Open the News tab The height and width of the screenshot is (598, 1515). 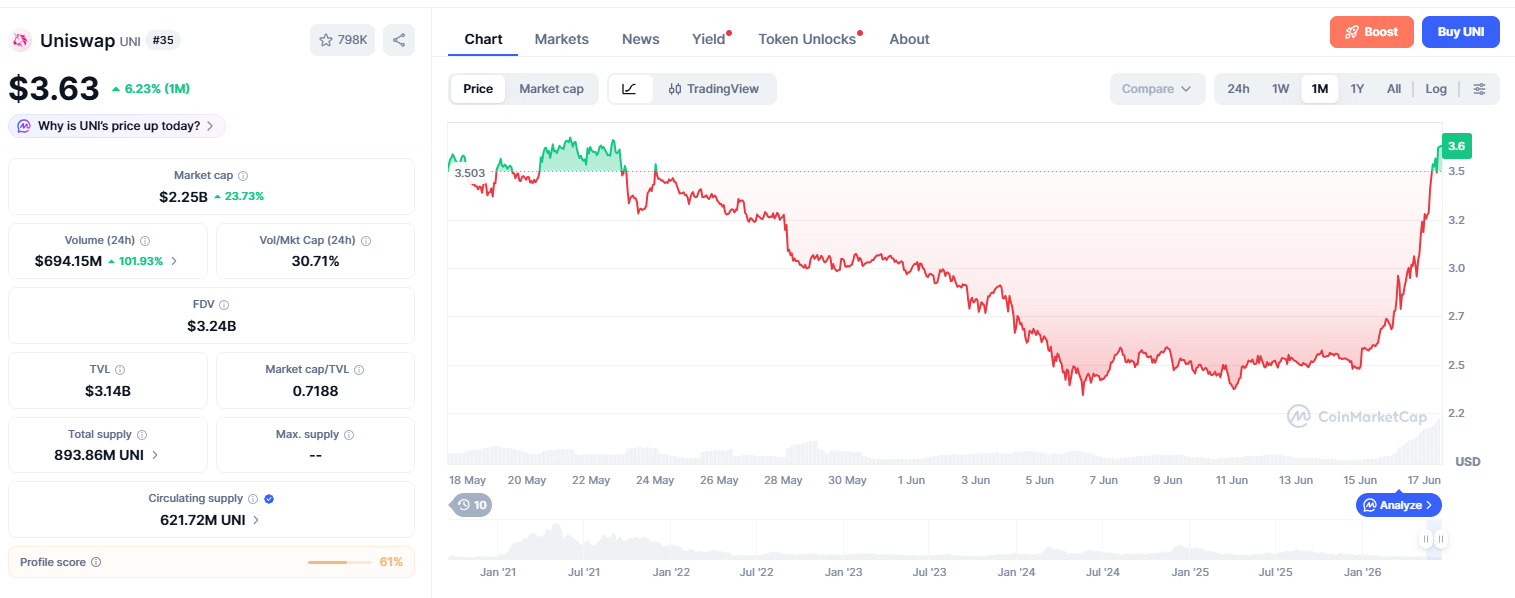[x=640, y=39]
